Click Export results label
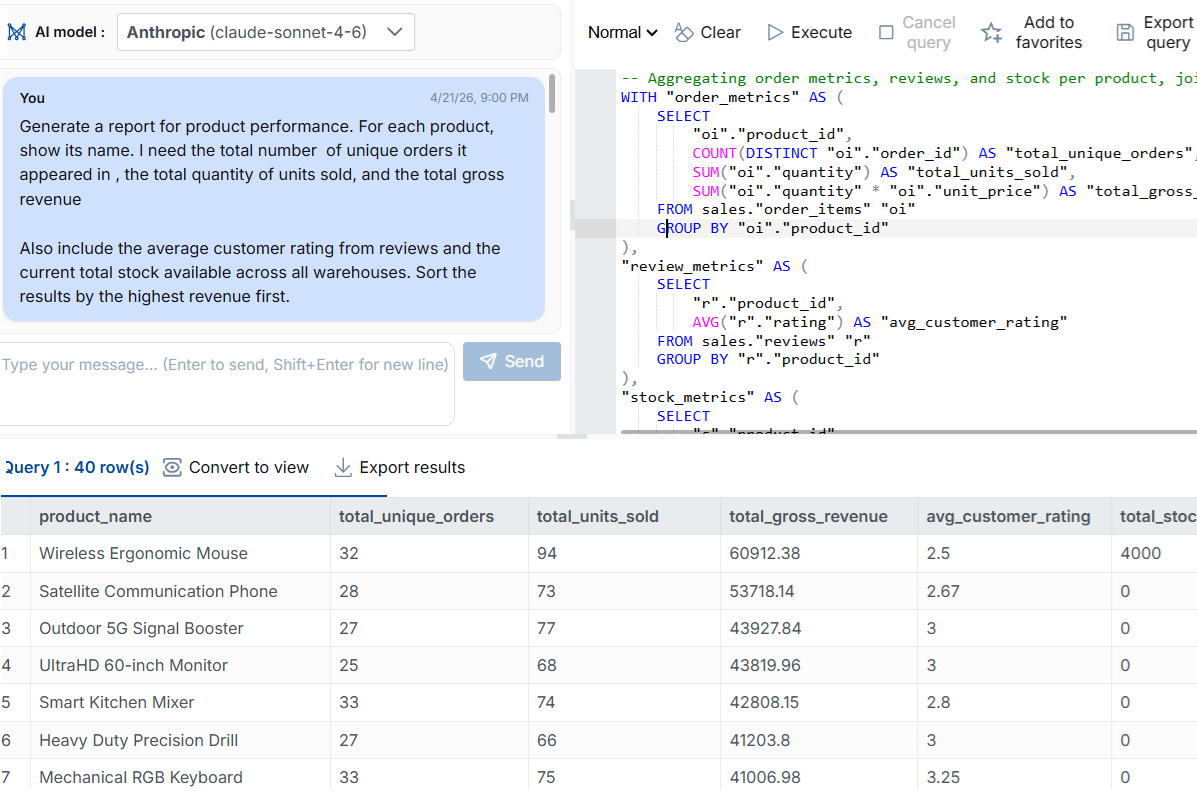1197x791 pixels. 412,467
